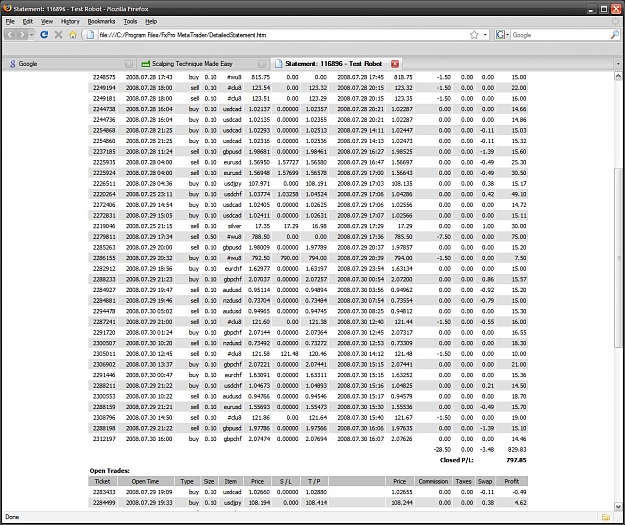The image size is (625, 525).
Task: Open the Tools menu
Action: [x=130, y=22]
